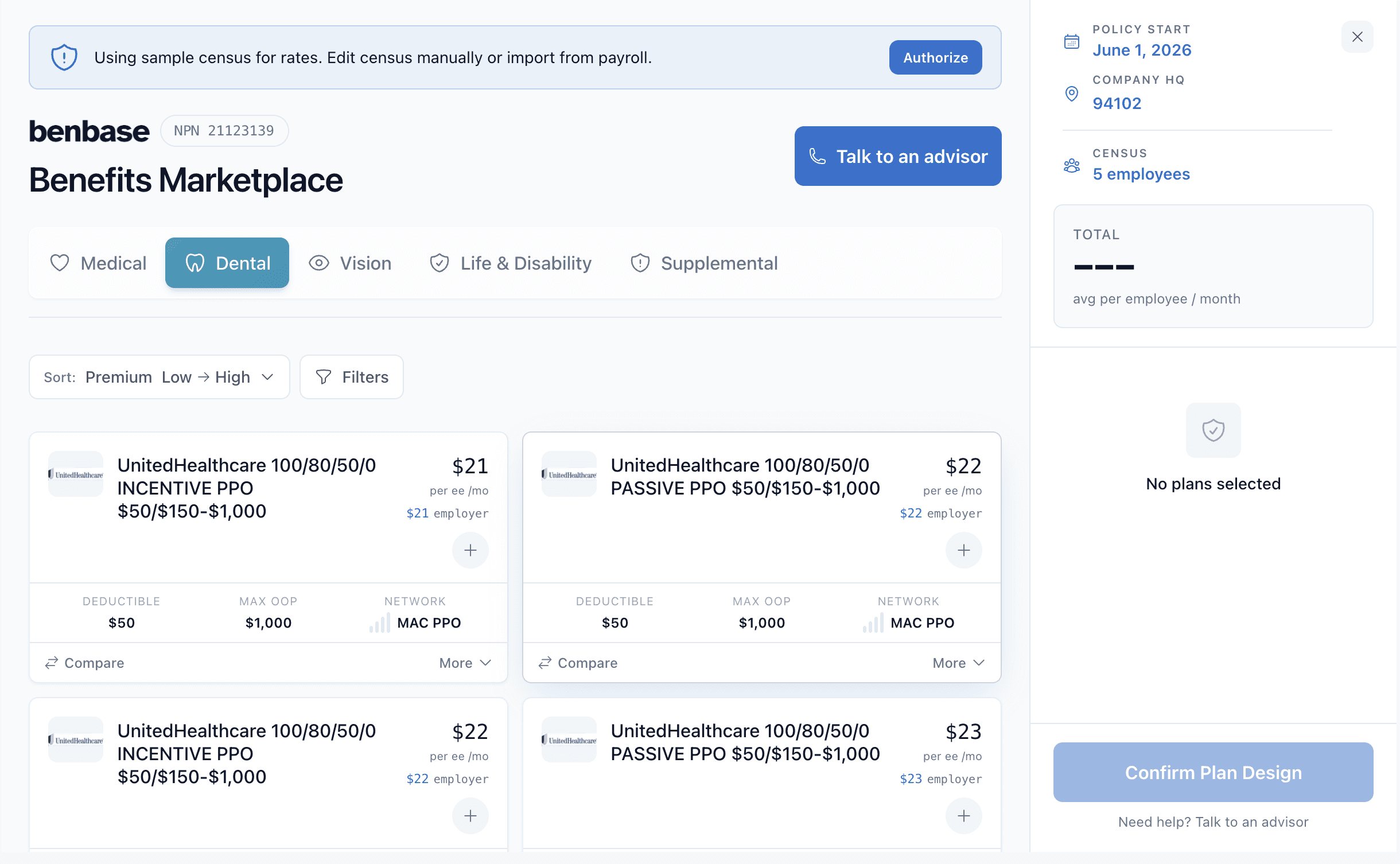
Task: Click the compare arrows icon on $22 PASSIVE plan
Action: pyautogui.click(x=545, y=663)
